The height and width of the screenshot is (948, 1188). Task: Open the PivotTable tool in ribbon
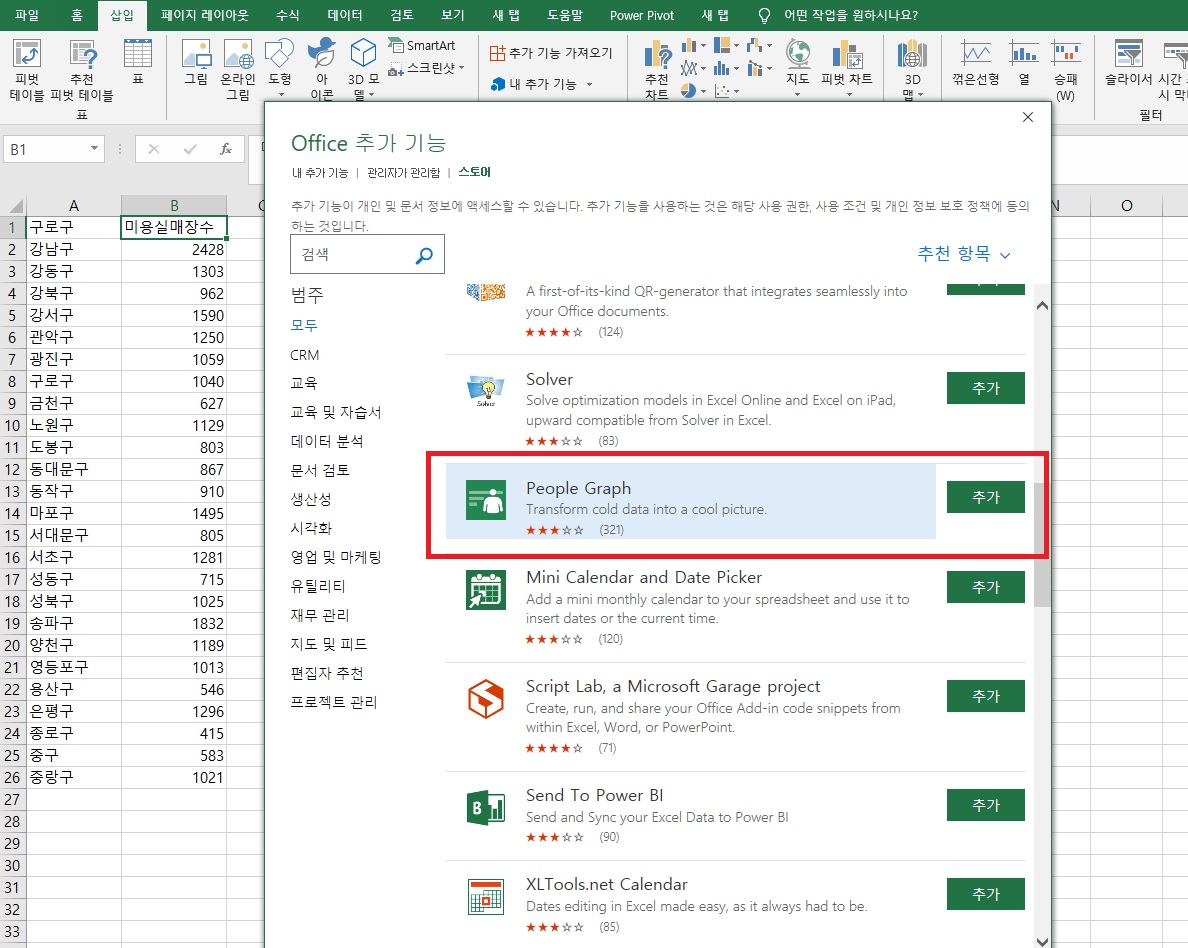(x=27, y=70)
